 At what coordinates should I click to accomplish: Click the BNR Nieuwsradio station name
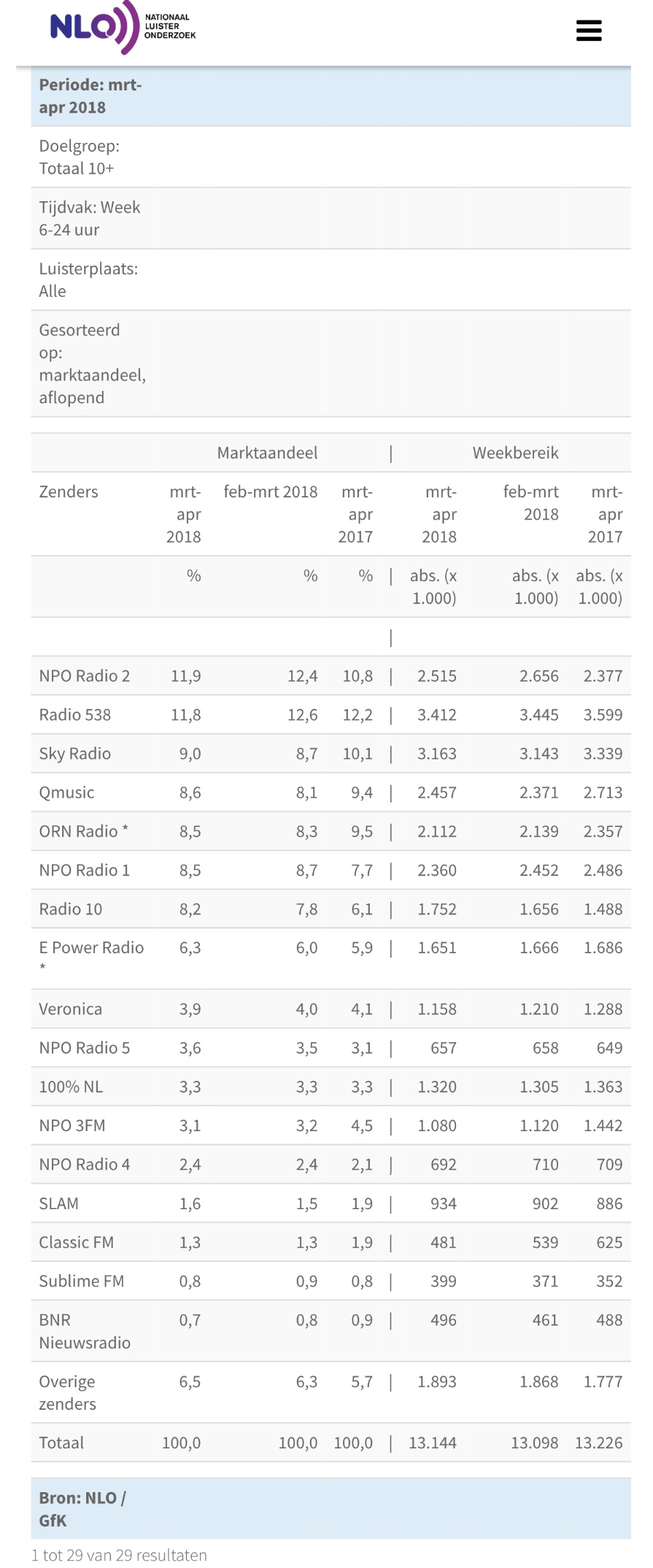point(85,1332)
